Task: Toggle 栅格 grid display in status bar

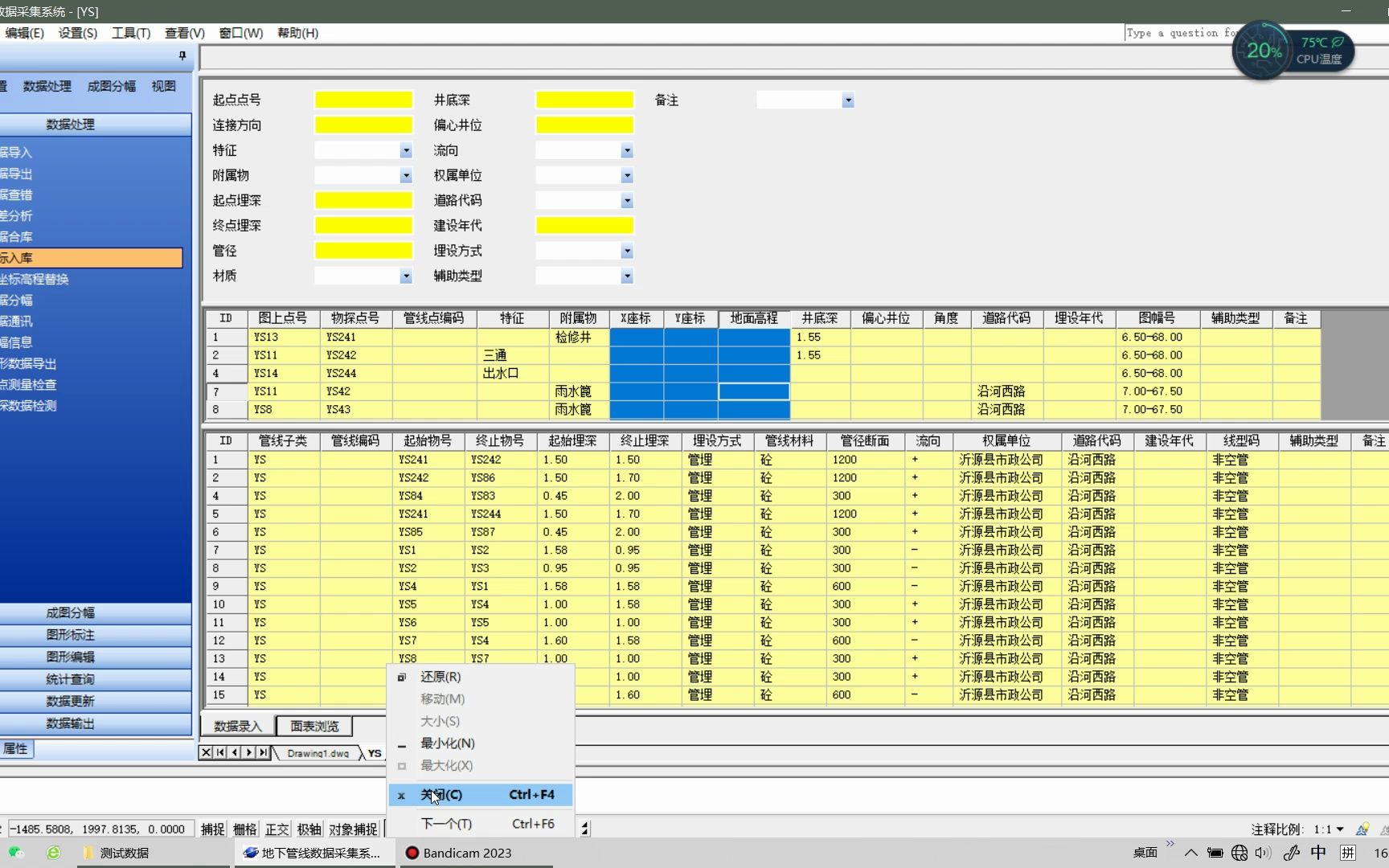Action: click(x=244, y=829)
